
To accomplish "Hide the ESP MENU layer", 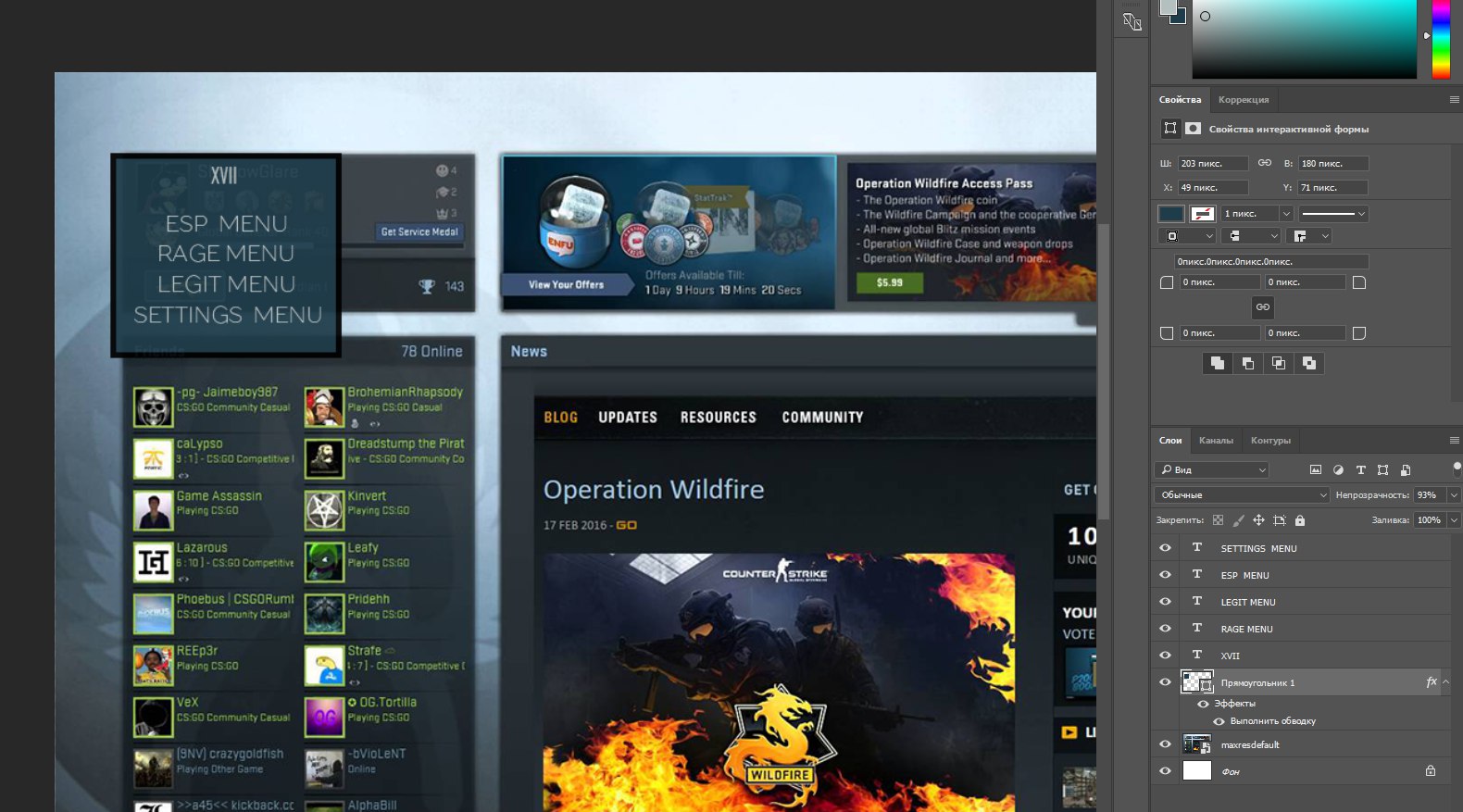I will [x=1165, y=574].
